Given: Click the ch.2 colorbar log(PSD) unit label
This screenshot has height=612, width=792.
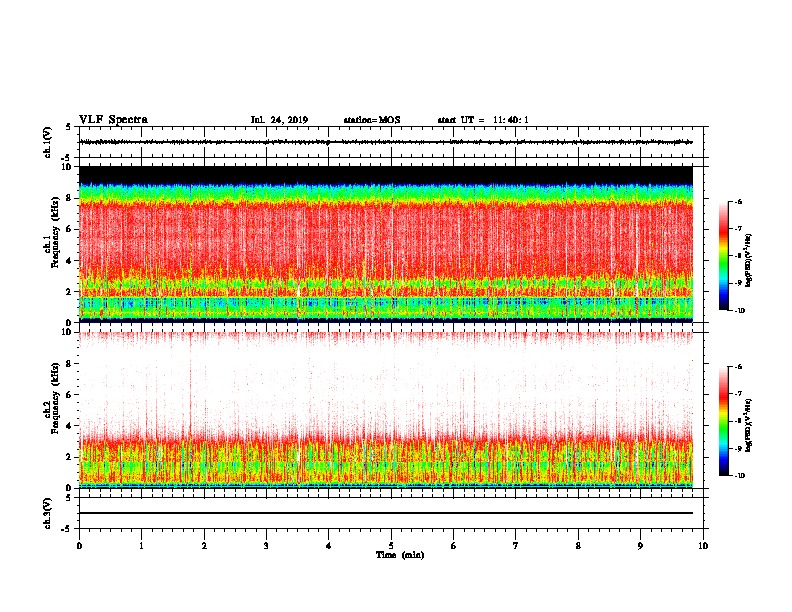Looking at the screenshot, I should (x=749, y=425).
